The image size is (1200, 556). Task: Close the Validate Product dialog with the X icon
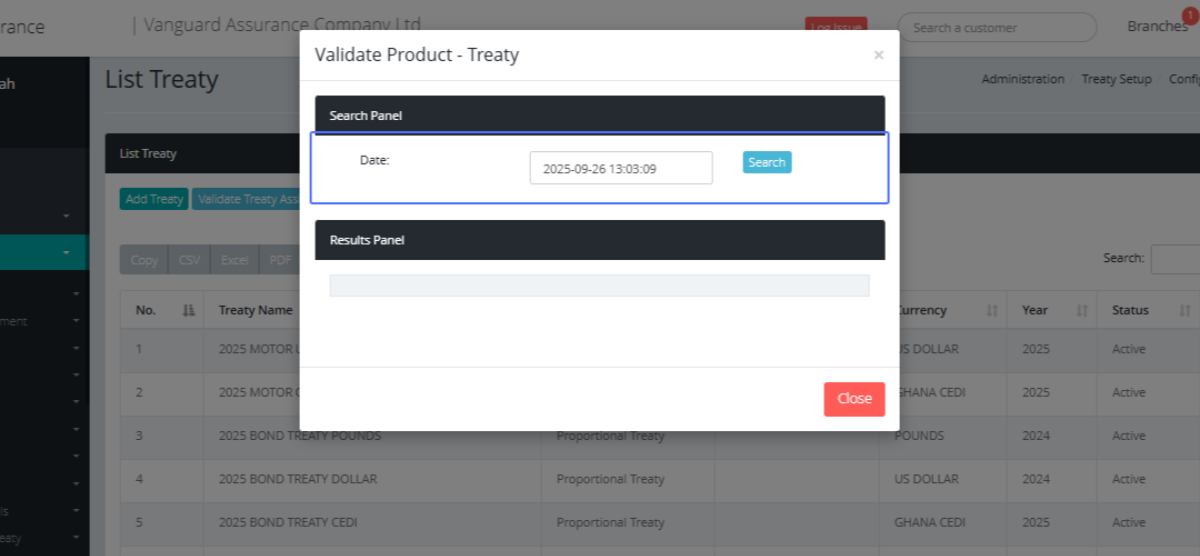click(878, 55)
